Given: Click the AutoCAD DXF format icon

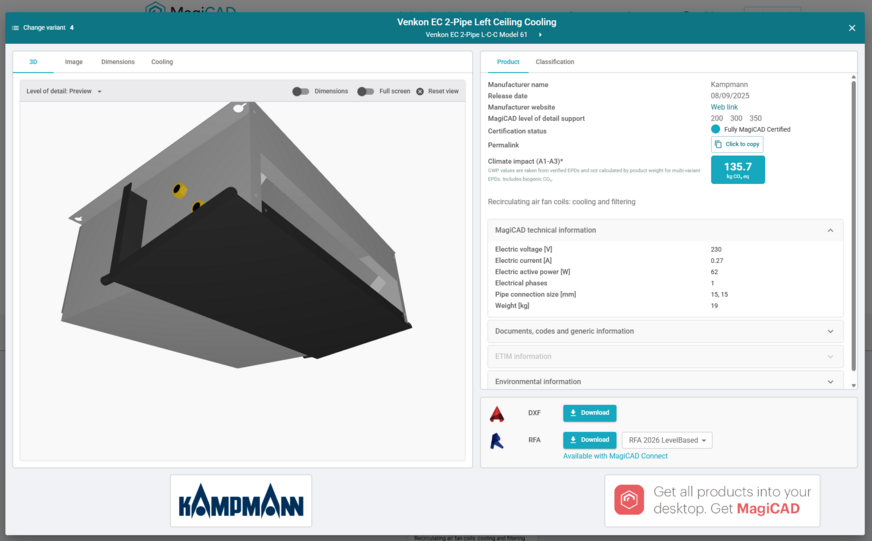Looking at the screenshot, I should coord(497,414).
